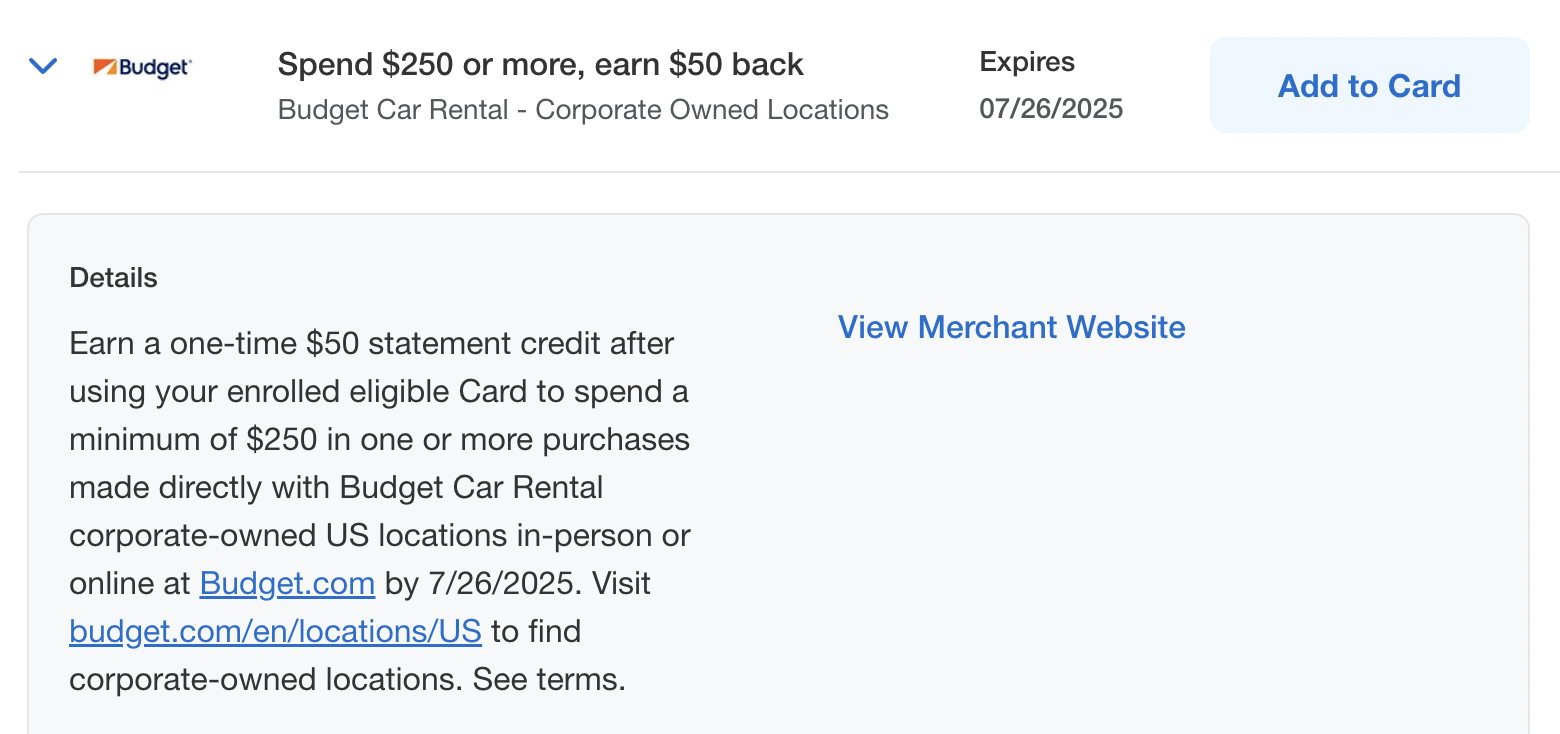Viewport: 1560px width, 734px height.
Task: Click the 'Spend $250 or more' offer title
Action: coord(540,65)
